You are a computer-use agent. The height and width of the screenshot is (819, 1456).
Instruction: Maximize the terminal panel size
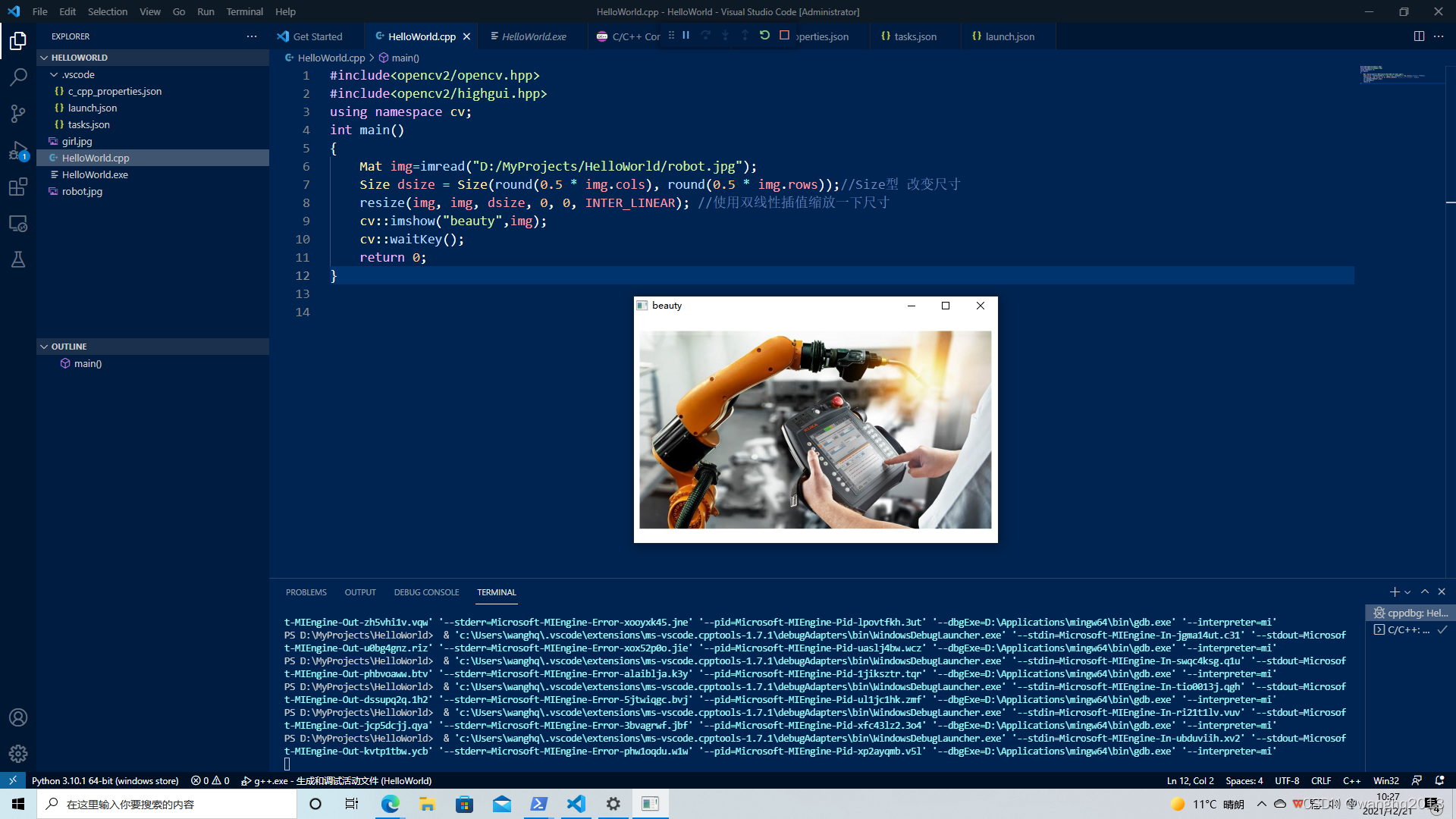(1425, 592)
